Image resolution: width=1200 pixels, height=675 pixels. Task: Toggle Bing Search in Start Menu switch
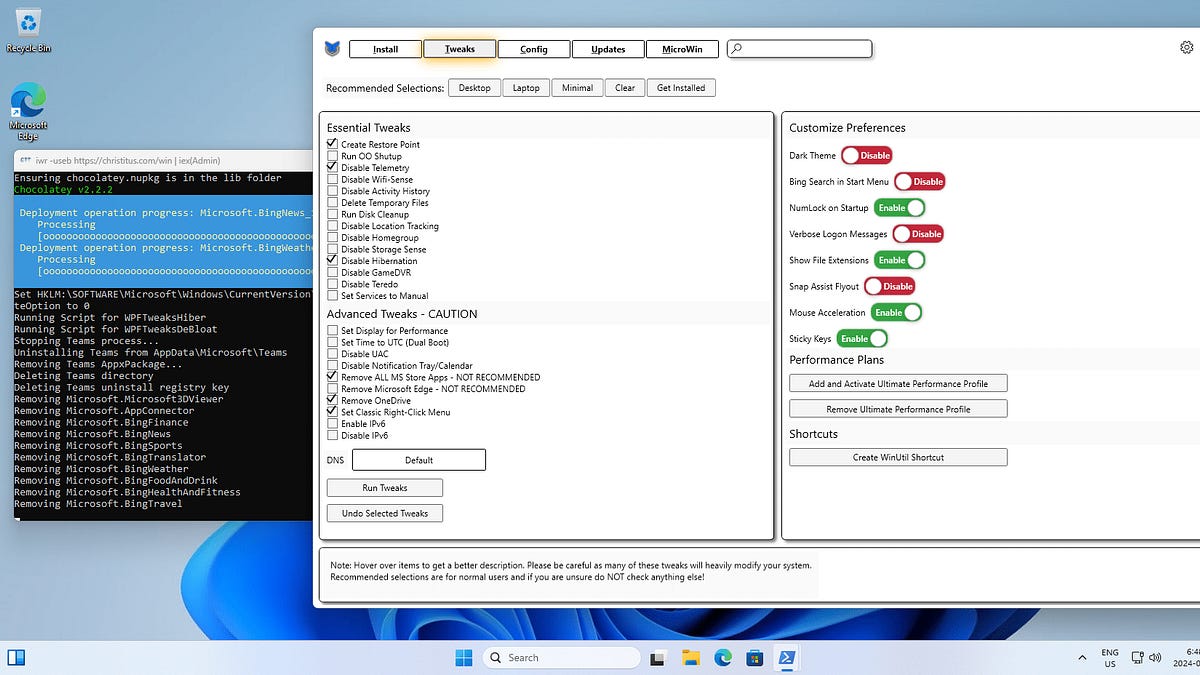tap(919, 182)
